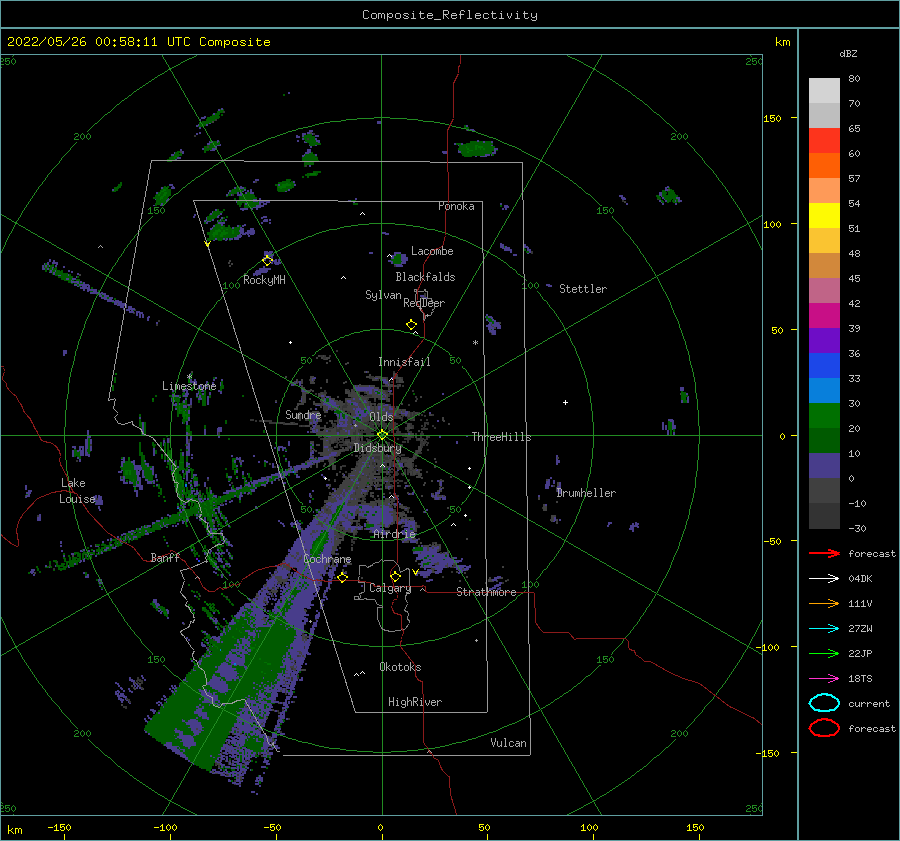Click the Ponoka label

pyautogui.click(x=456, y=206)
